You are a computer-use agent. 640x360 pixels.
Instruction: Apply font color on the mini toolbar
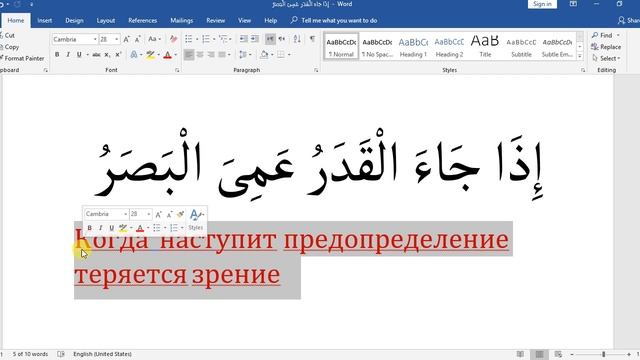click(x=140, y=228)
